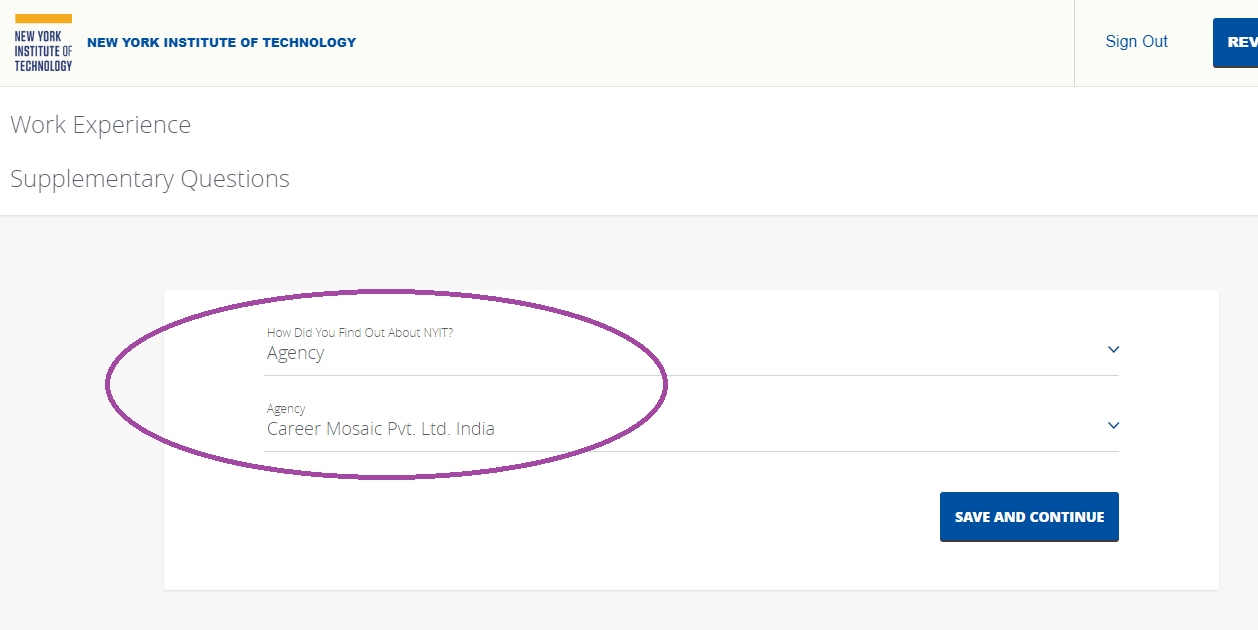Click the NEW YORK INSTITUTE OF TECHNOLOGY header text
The image size is (1258, 630).
[221, 43]
